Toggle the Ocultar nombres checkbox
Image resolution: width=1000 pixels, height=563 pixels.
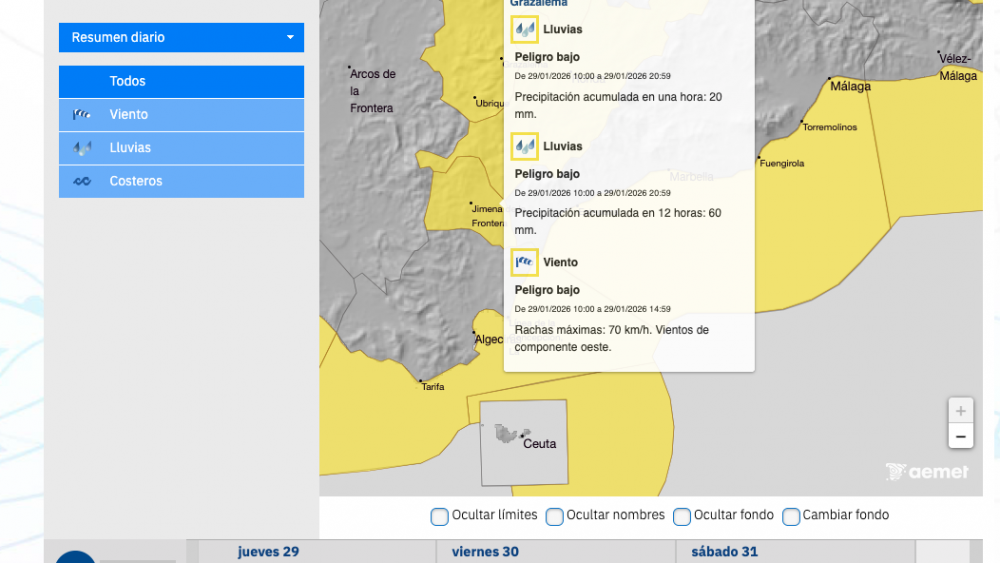tap(555, 517)
